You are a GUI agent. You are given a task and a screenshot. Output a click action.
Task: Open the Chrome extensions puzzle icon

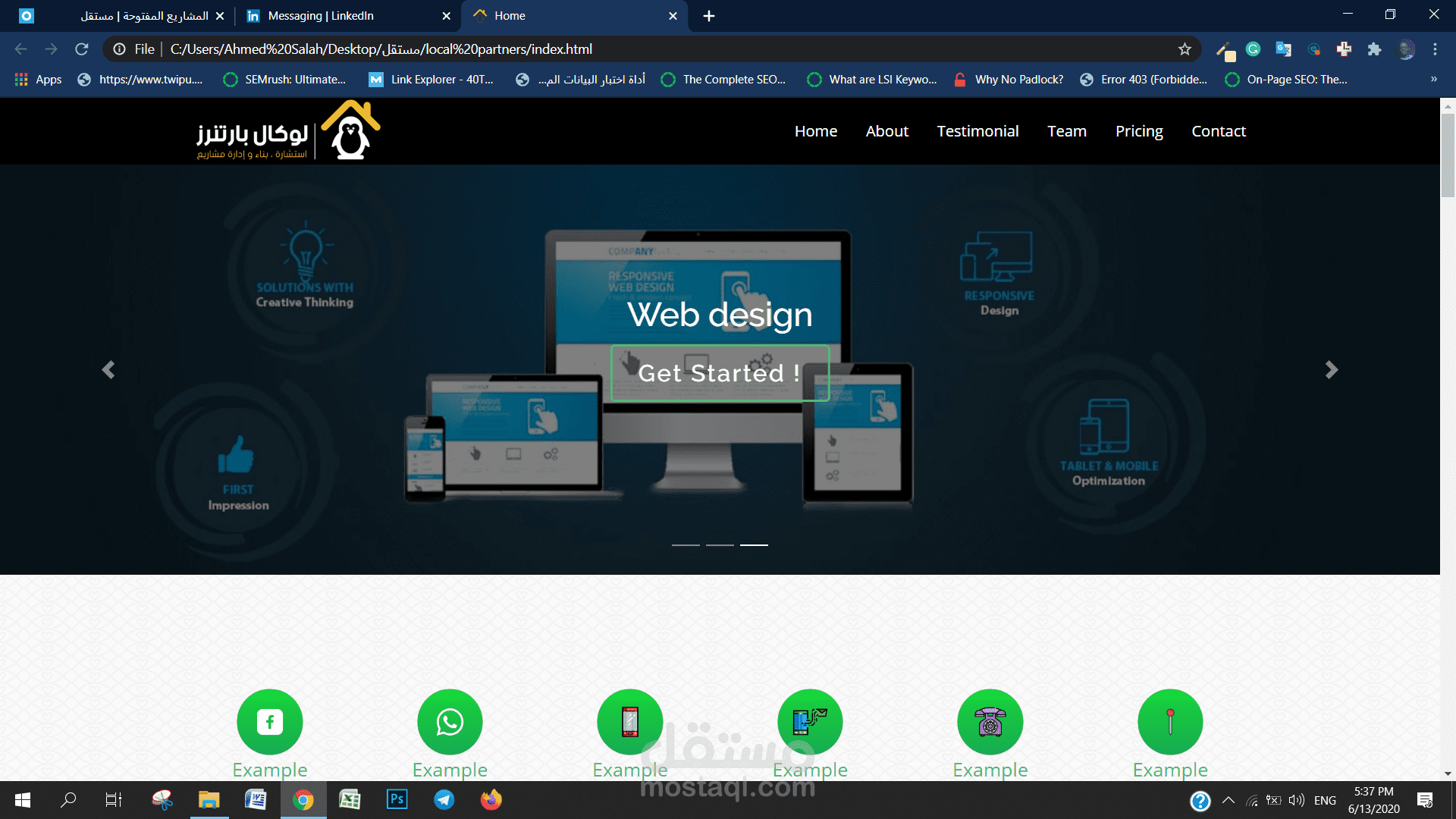1374,49
